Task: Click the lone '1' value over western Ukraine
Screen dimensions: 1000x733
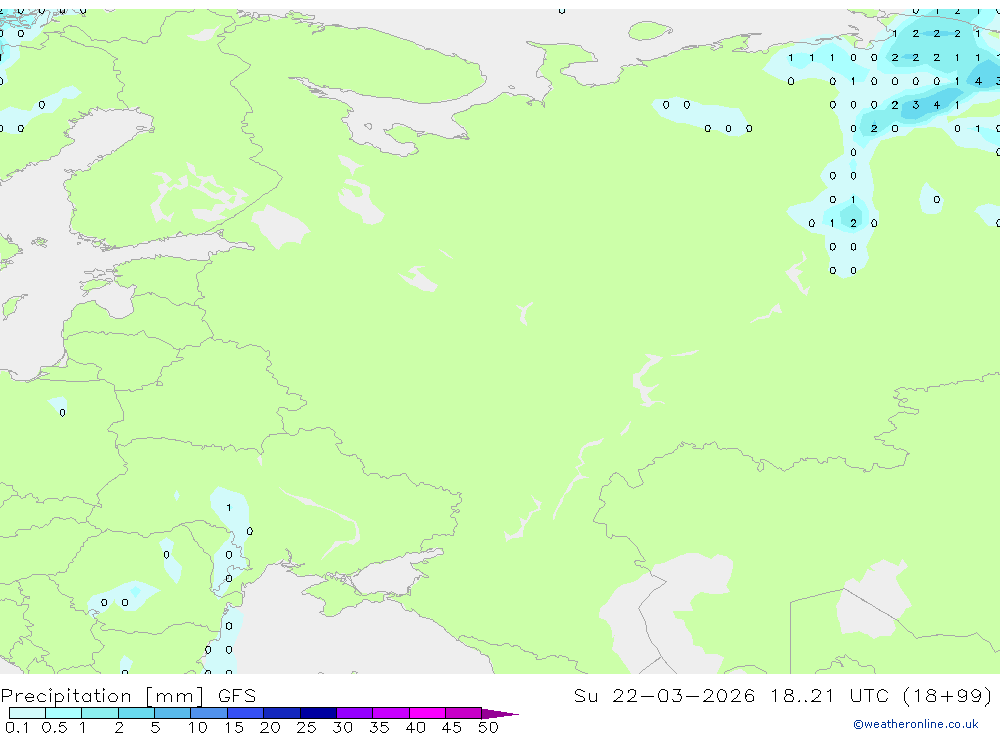Action: click(229, 508)
